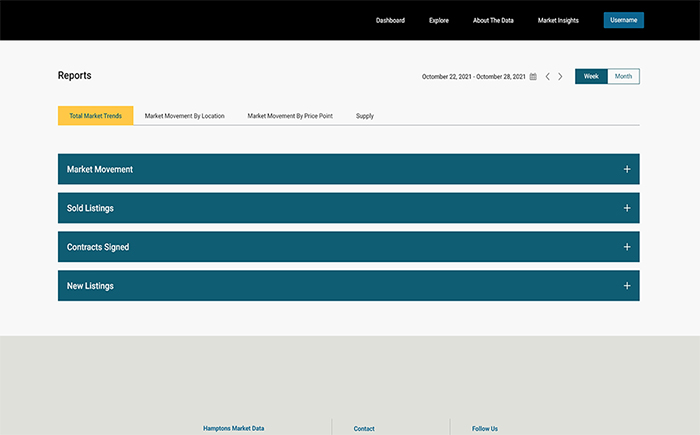Click the Reports page heading
Viewport: 700px width, 435px height.
tap(75, 75)
